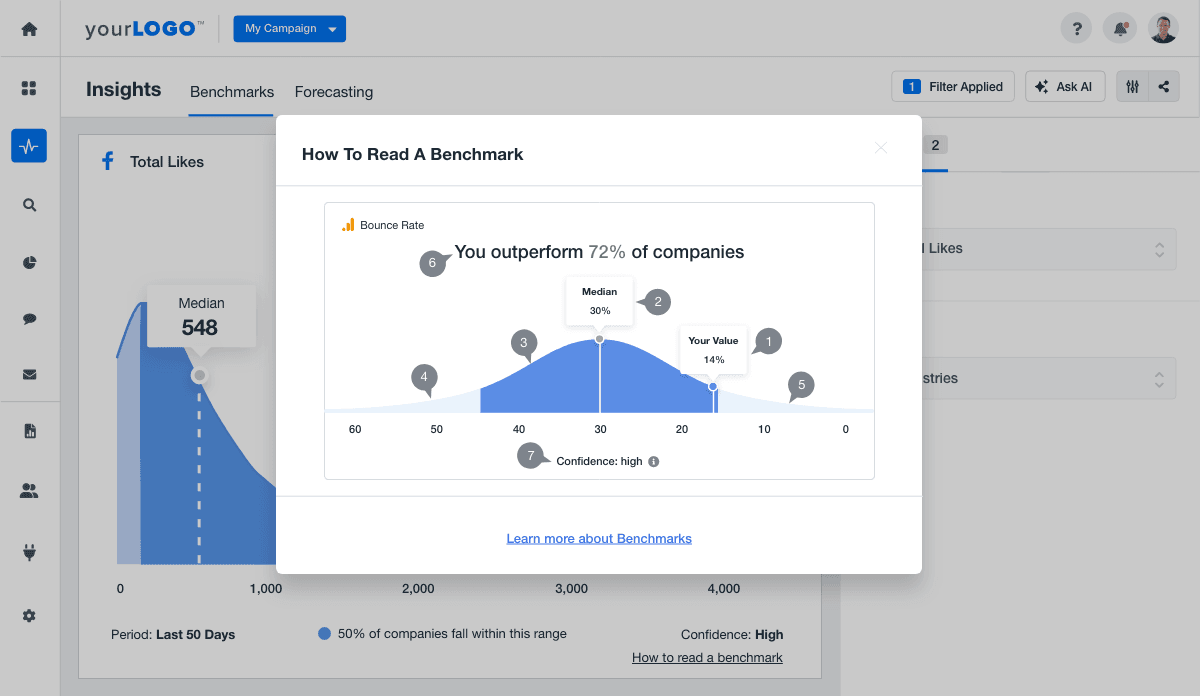
Task: Open the chat bubble sidebar icon
Action: tap(29, 319)
